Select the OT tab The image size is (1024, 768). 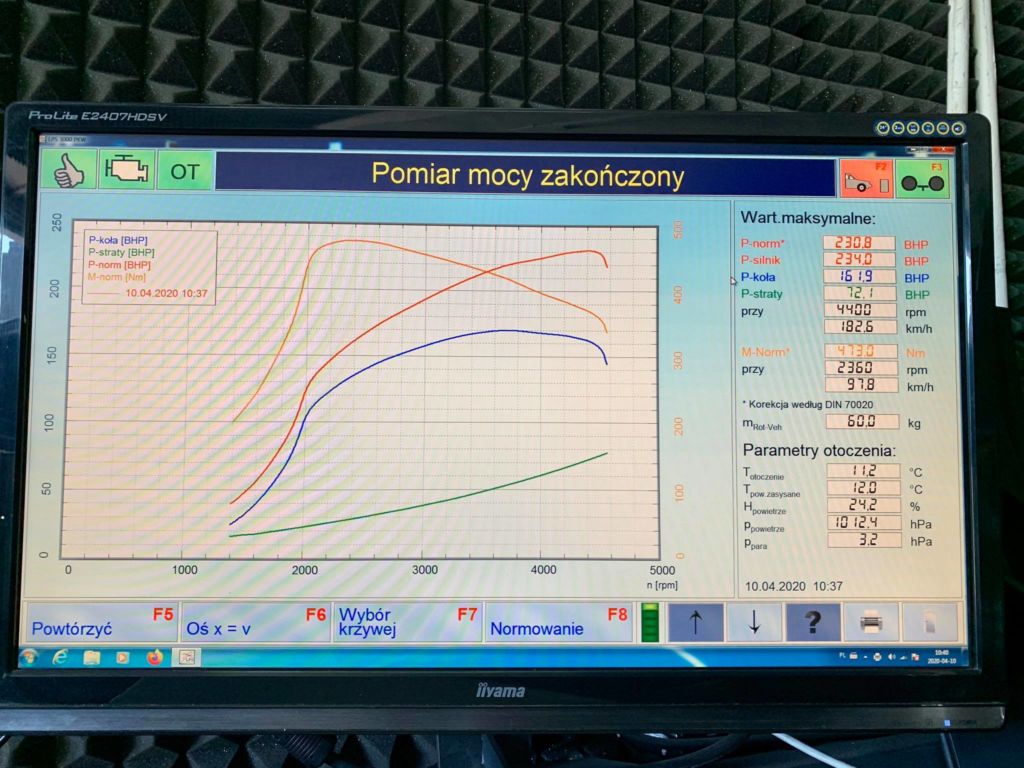coord(183,170)
